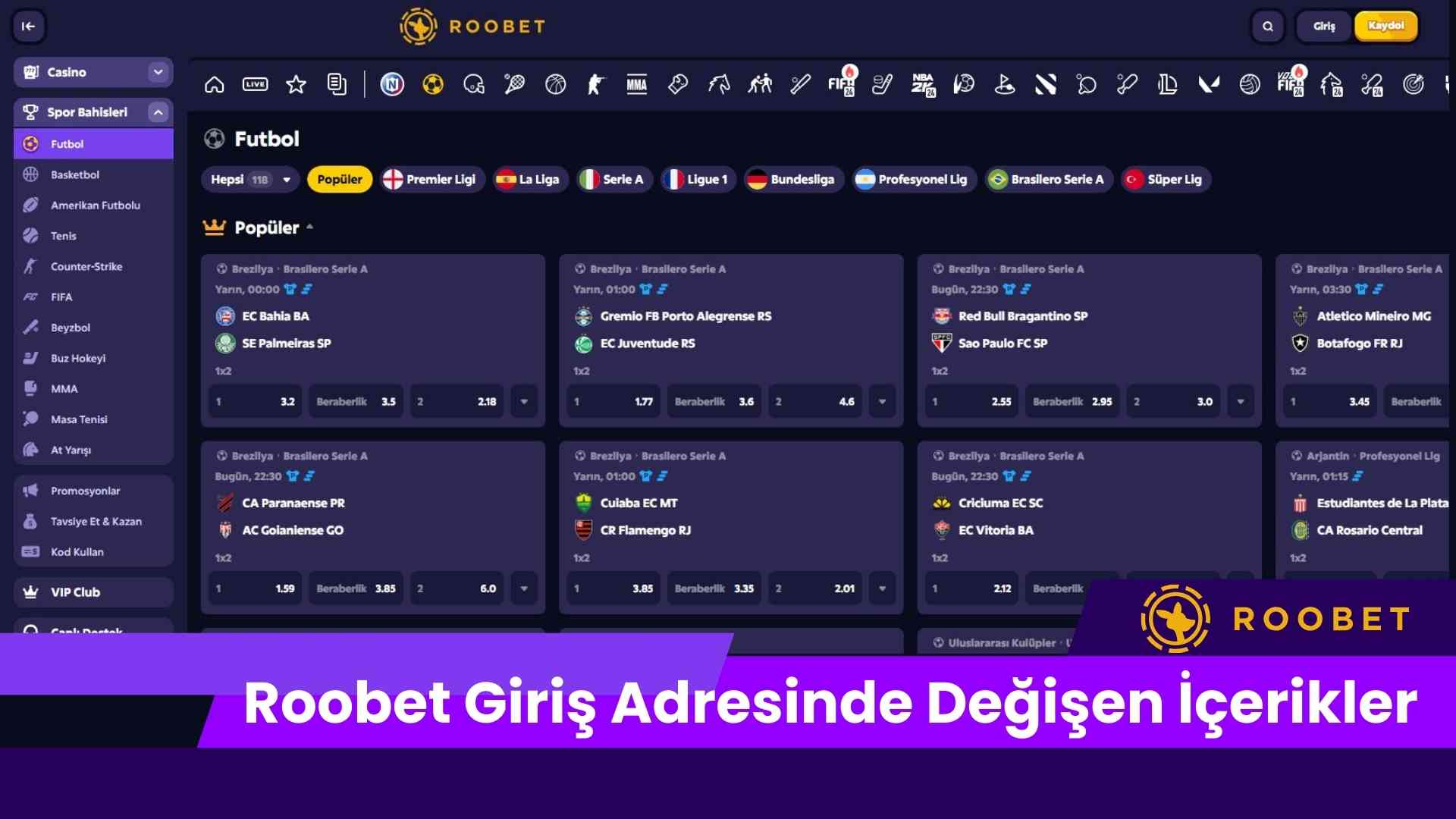Select the Bundesliga filter
This screenshot has width=1456, height=819.
pyautogui.click(x=794, y=180)
